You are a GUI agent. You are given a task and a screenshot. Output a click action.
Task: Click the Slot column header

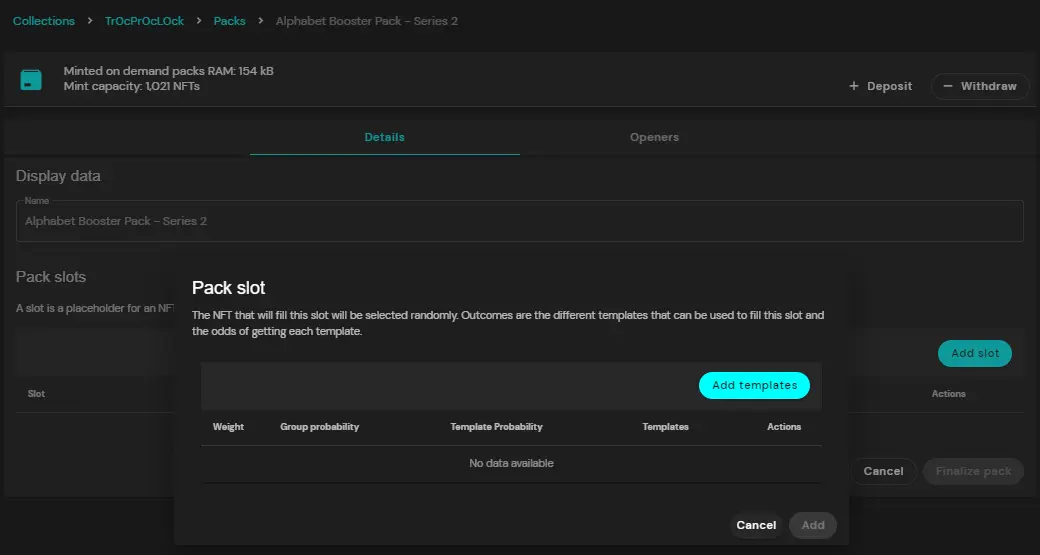[x=36, y=394]
